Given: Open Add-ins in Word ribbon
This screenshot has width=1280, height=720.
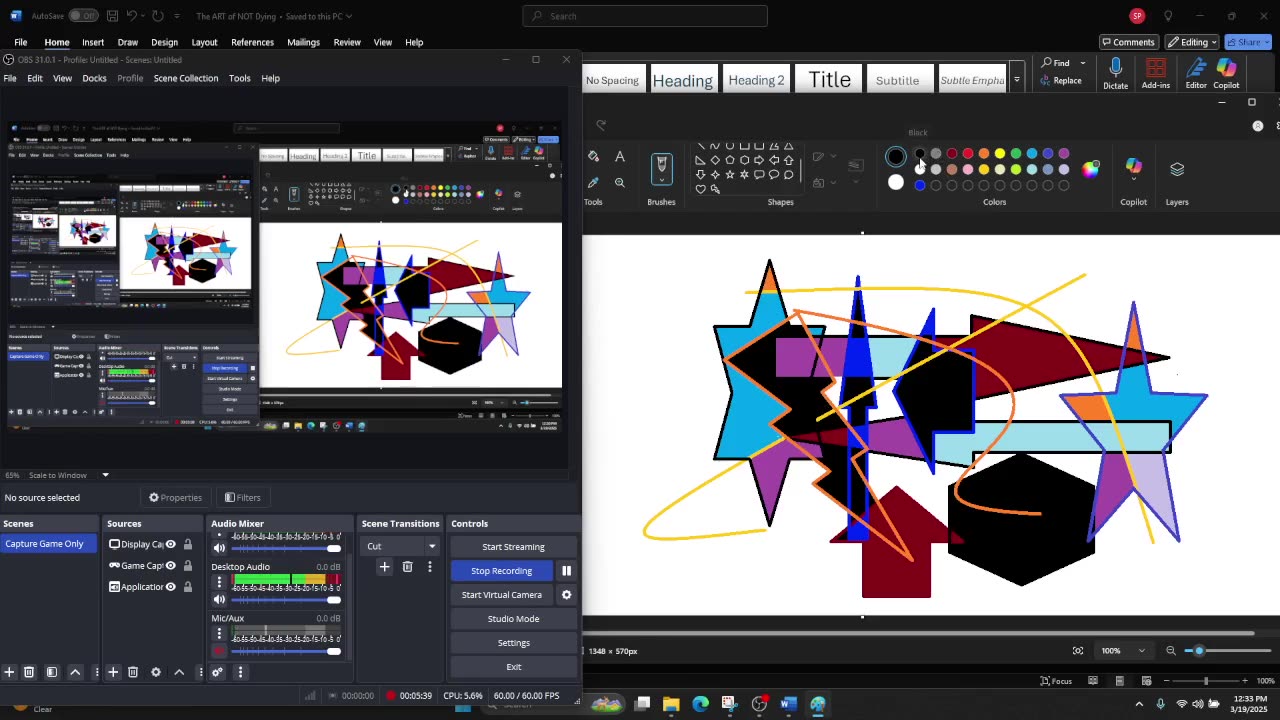Looking at the screenshot, I should pos(1155,73).
